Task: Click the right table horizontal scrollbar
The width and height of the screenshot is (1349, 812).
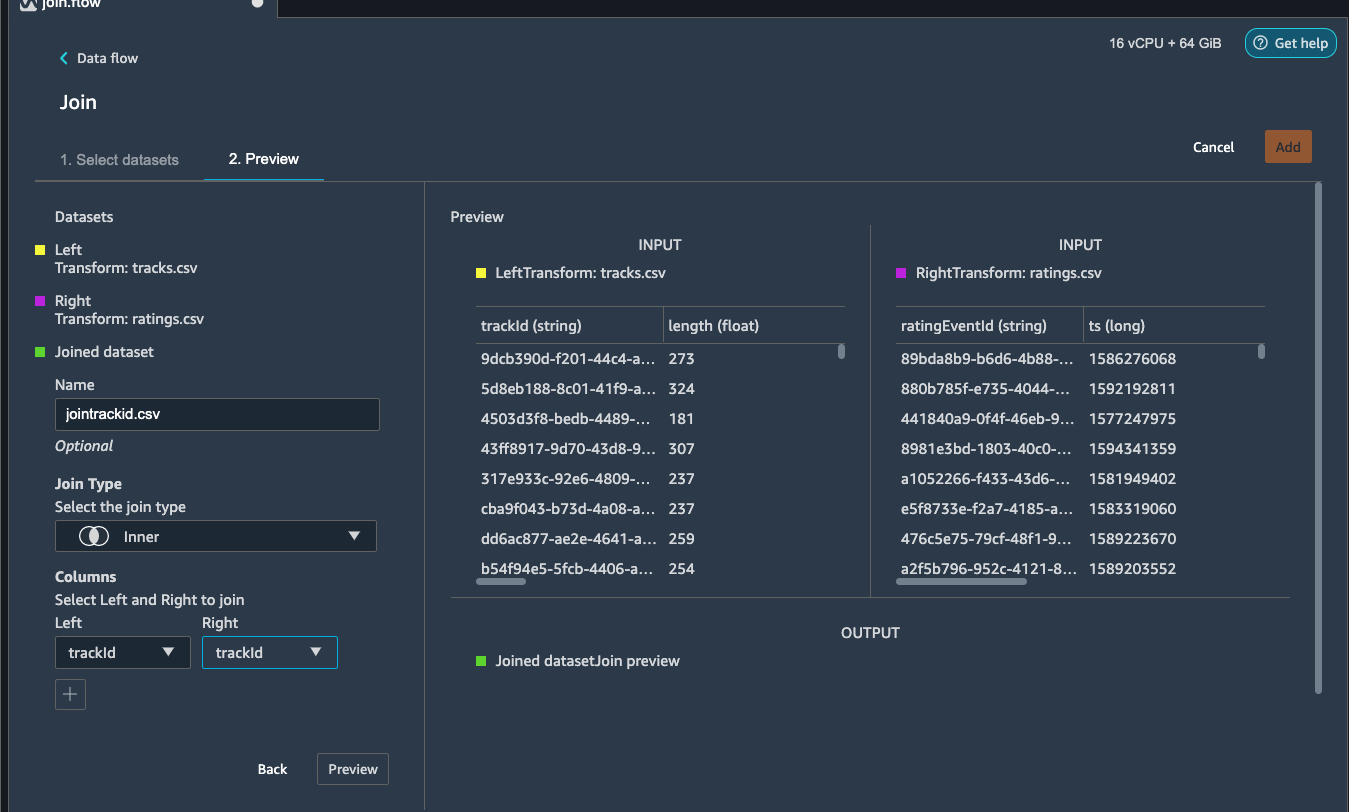Action: 961,581
